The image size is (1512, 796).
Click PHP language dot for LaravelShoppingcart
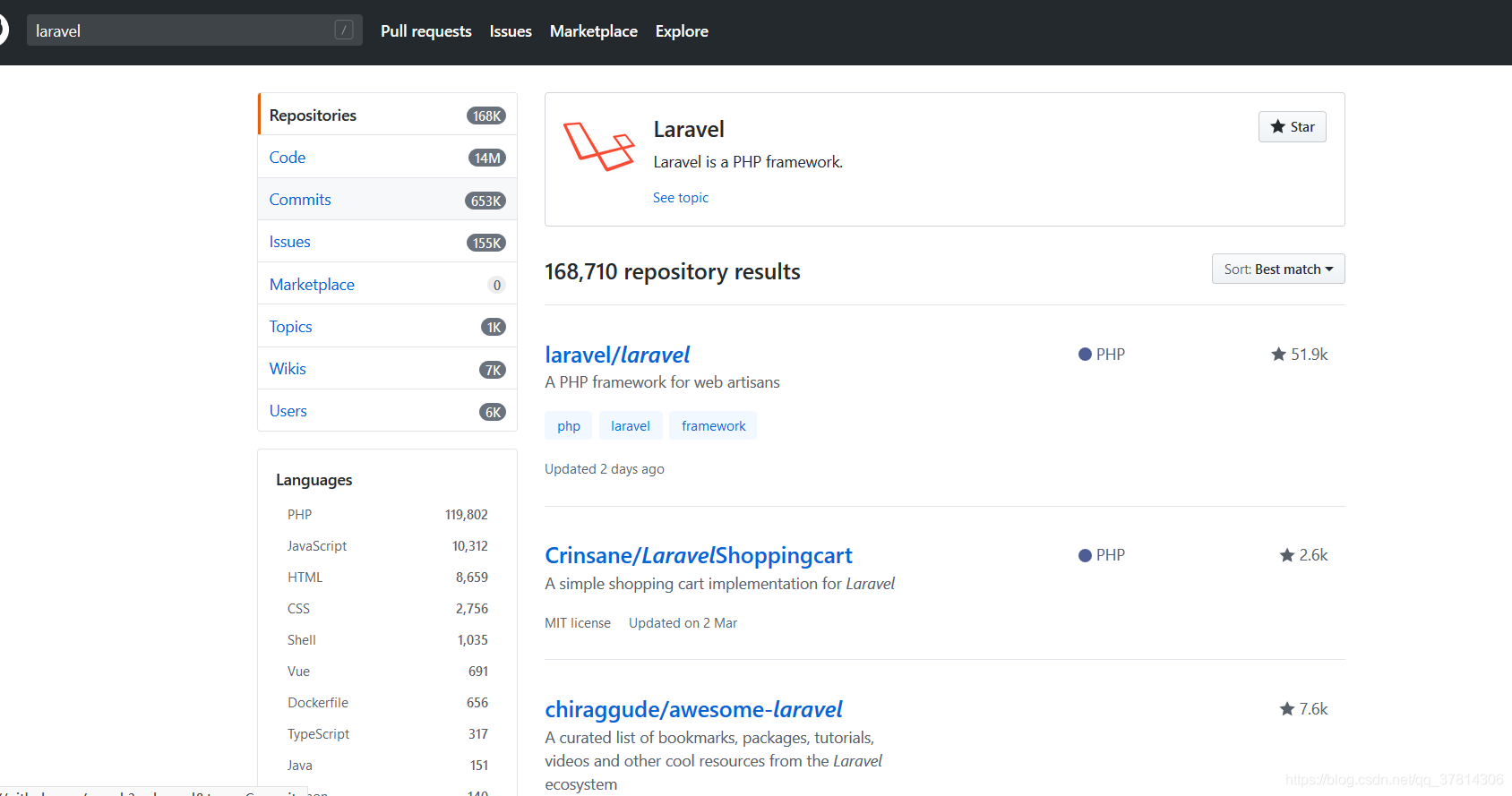(1085, 555)
